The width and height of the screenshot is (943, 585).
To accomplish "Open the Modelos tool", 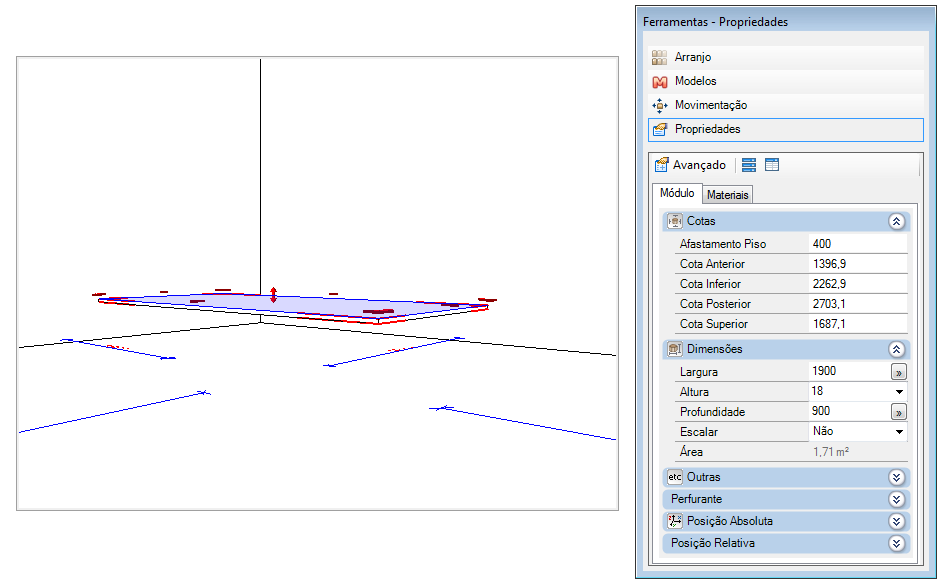I will pyautogui.click(x=785, y=81).
